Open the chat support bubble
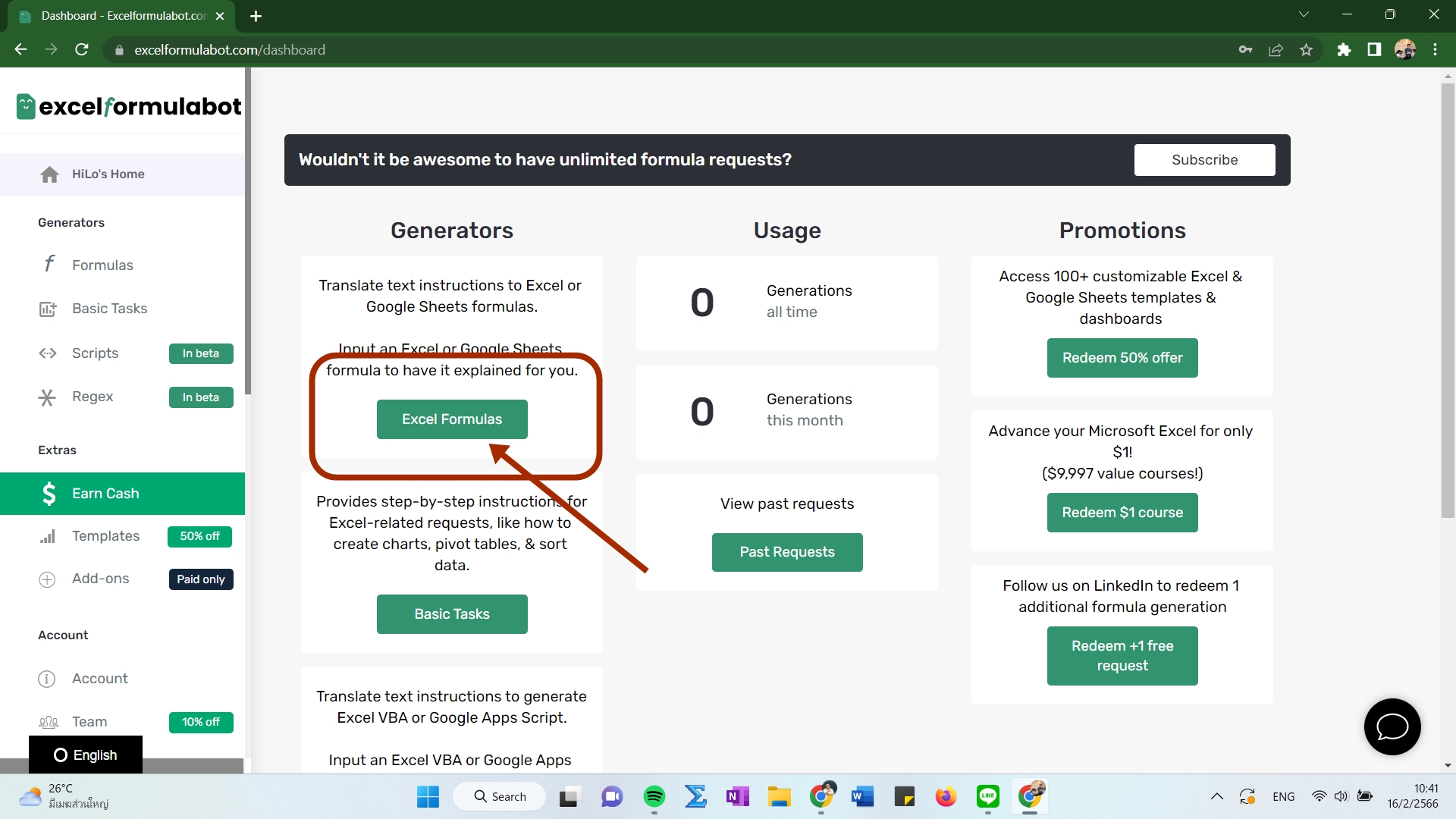The width and height of the screenshot is (1456, 819). click(1392, 726)
